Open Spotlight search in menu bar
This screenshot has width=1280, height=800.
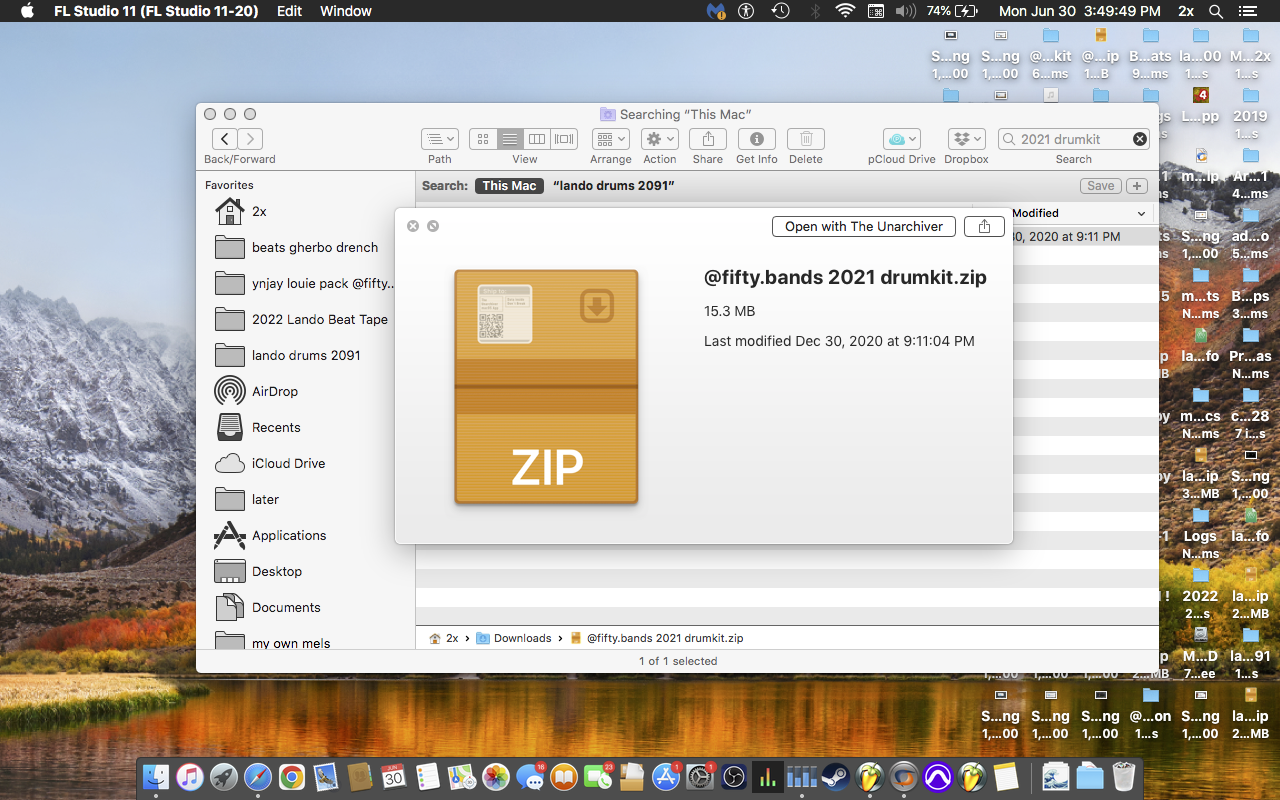[1216, 11]
